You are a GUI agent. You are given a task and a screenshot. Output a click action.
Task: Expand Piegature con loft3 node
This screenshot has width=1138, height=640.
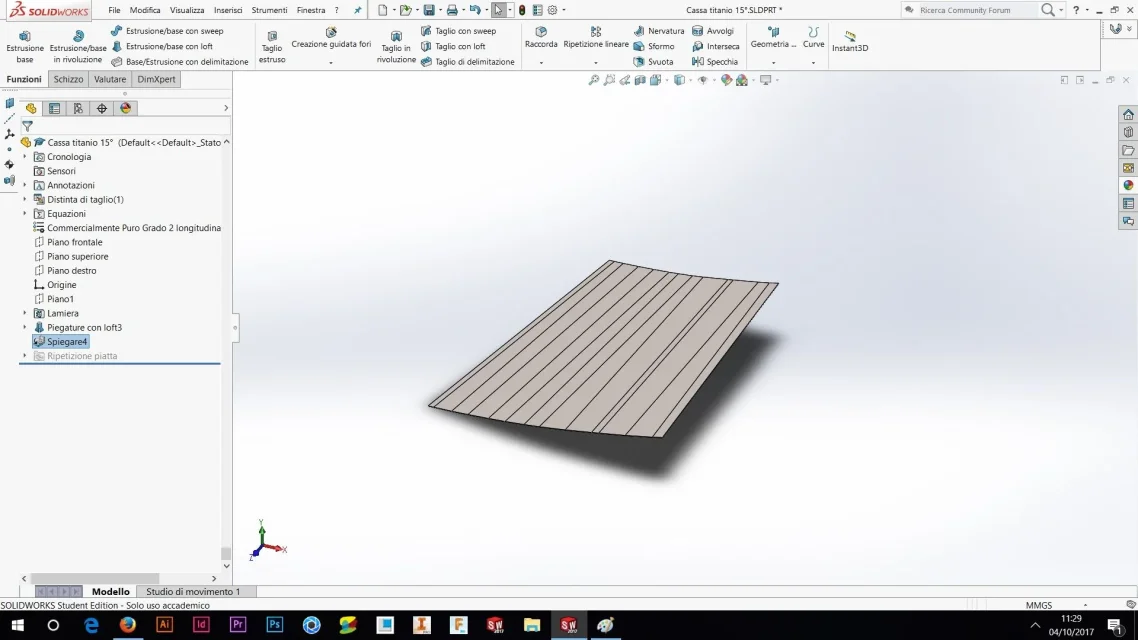[x=25, y=327]
